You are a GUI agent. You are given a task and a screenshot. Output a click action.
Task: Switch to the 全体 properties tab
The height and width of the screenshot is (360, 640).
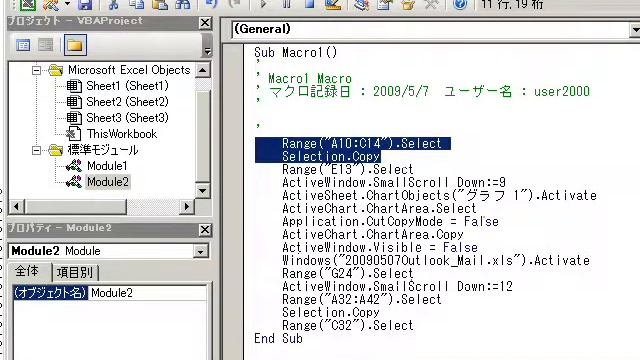pos(27,272)
